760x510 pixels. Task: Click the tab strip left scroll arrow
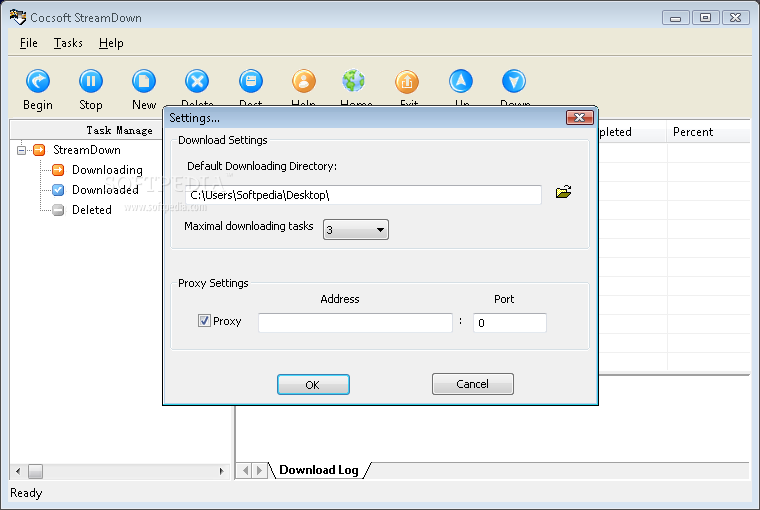click(245, 470)
